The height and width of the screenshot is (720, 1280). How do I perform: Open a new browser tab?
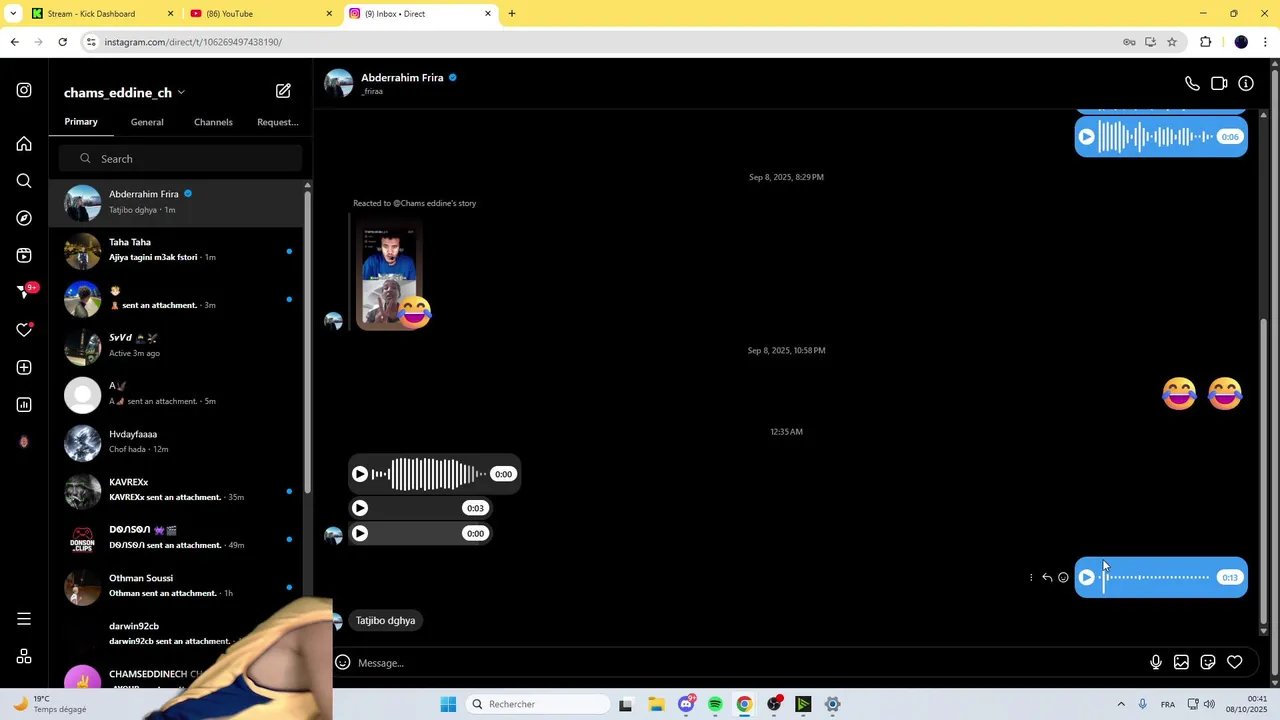pyautogui.click(x=512, y=14)
